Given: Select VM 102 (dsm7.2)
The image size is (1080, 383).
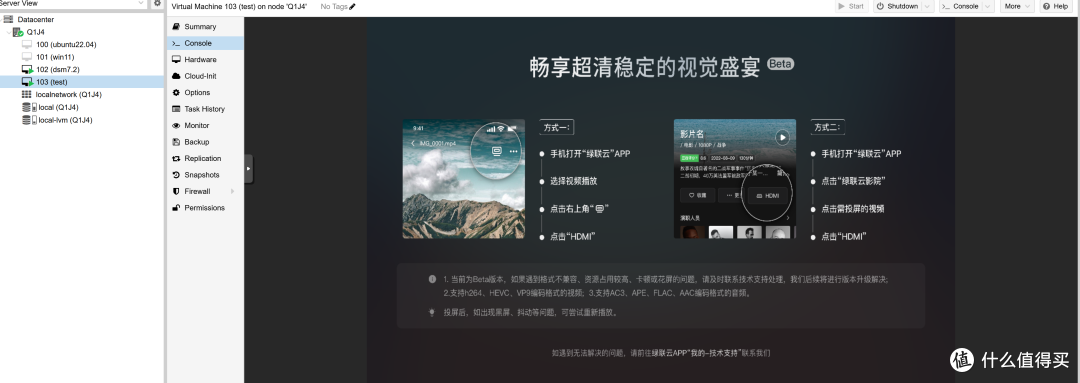Looking at the screenshot, I should tap(58, 70).
